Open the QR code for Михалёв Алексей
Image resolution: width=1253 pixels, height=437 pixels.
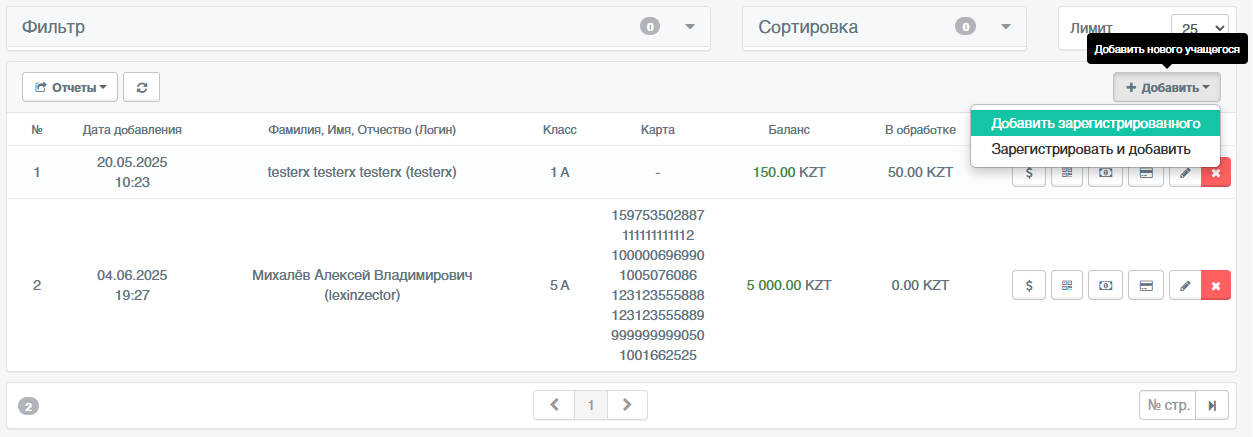(1067, 285)
